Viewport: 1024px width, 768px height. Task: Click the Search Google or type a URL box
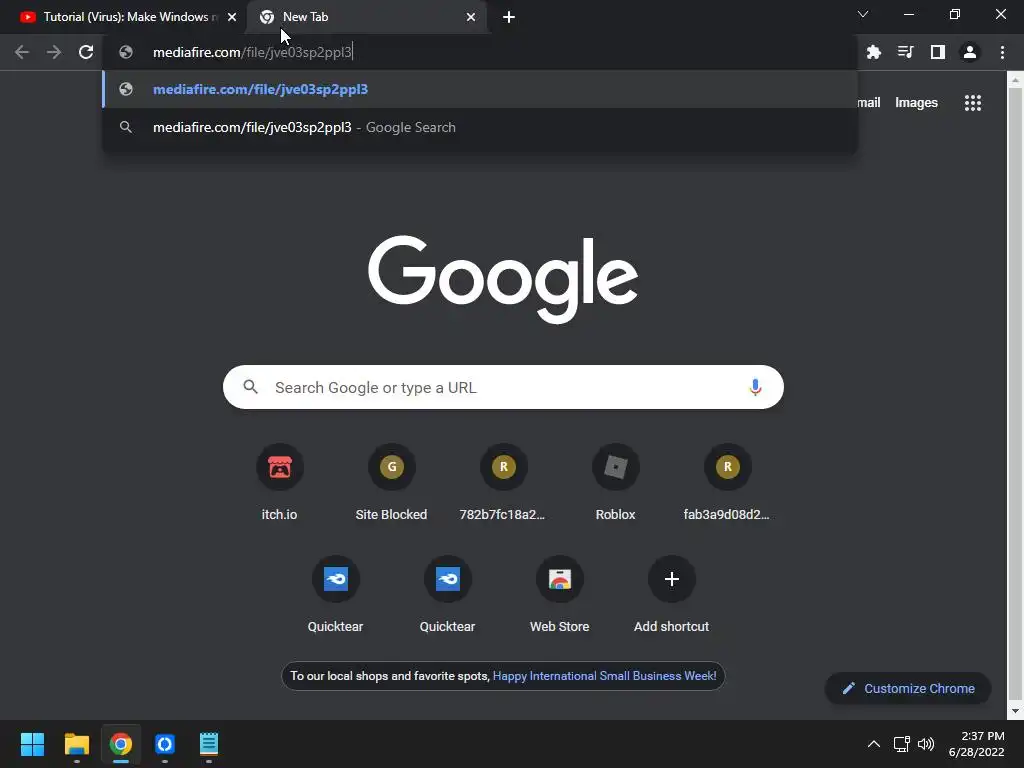point(503,387)
